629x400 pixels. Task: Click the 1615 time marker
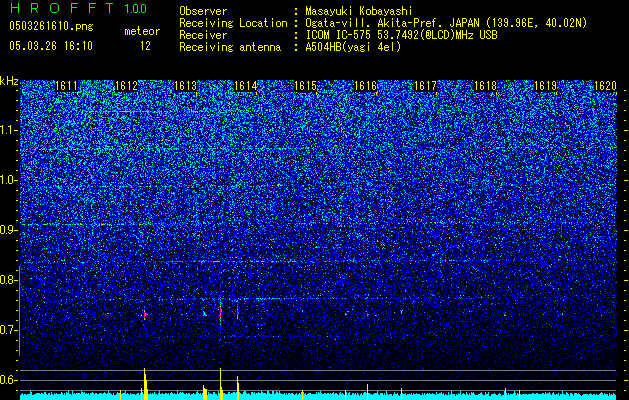tap(306, 86)
